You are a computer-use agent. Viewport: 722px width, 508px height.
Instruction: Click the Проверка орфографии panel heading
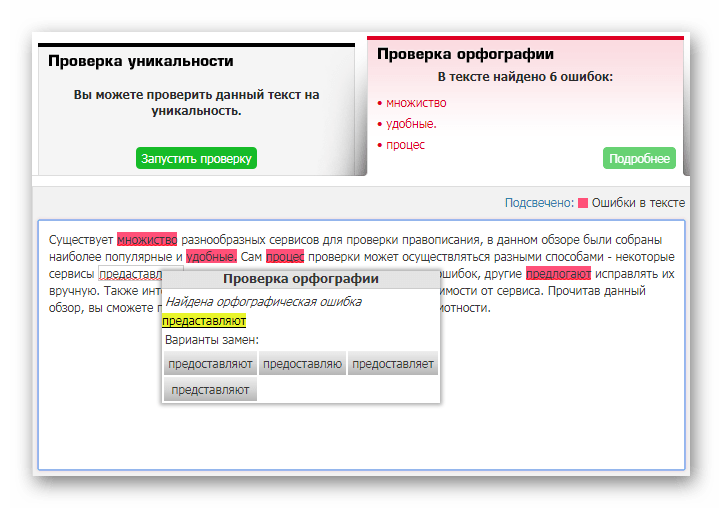[466, 54]
